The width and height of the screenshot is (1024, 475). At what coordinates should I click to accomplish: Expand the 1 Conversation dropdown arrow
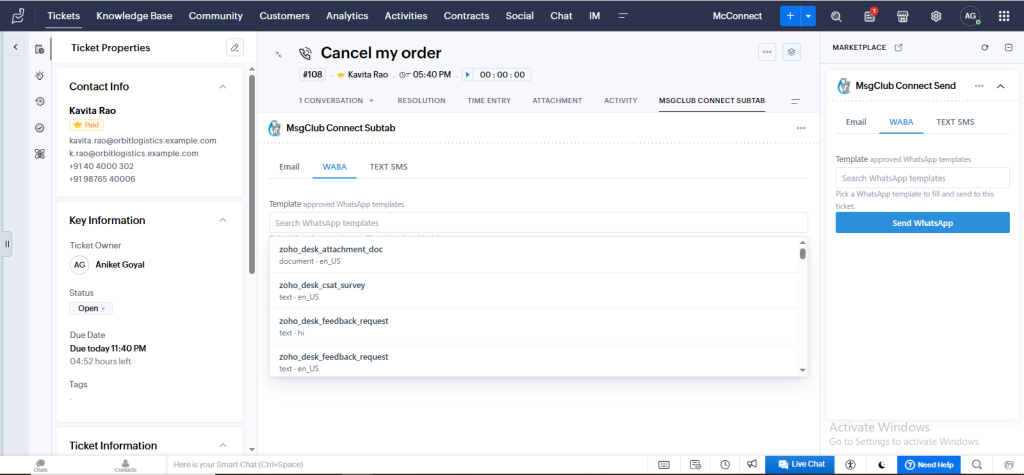coord(372,101)
